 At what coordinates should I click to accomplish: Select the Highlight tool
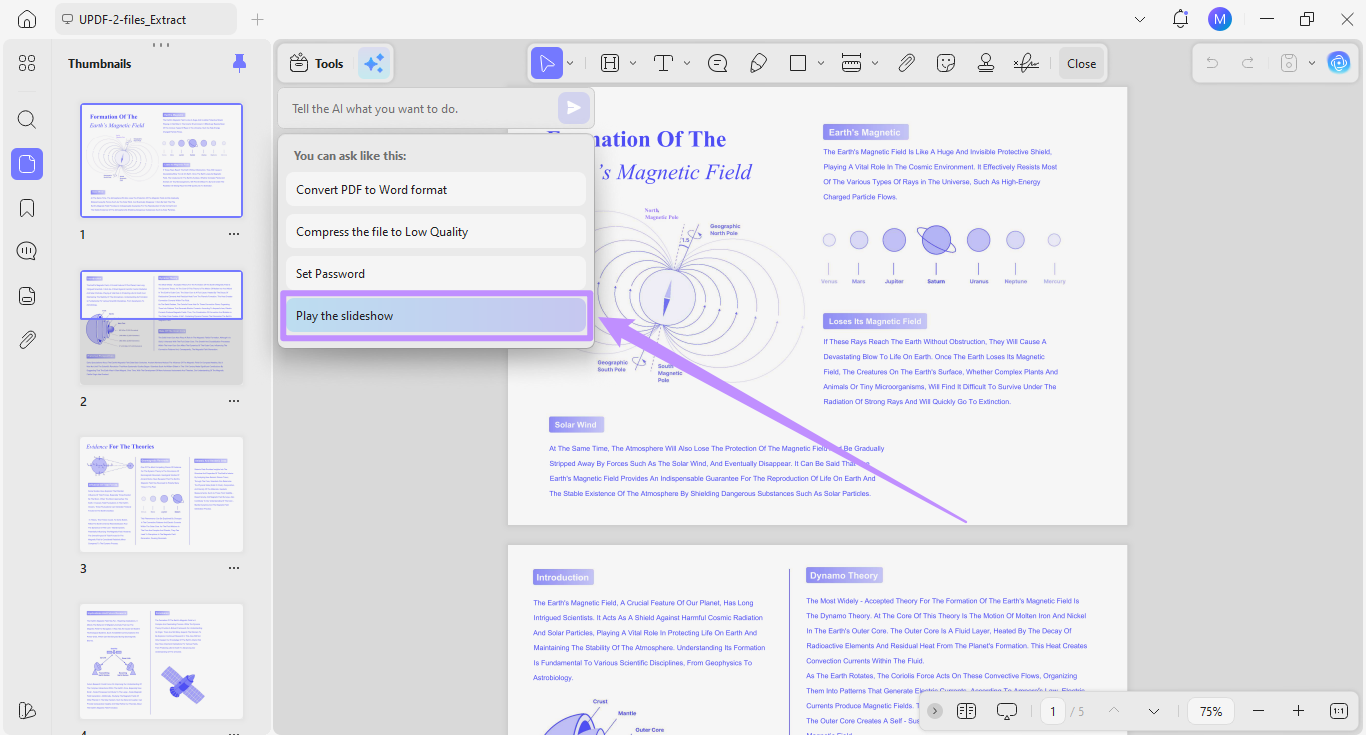click(x=610, y=63)
